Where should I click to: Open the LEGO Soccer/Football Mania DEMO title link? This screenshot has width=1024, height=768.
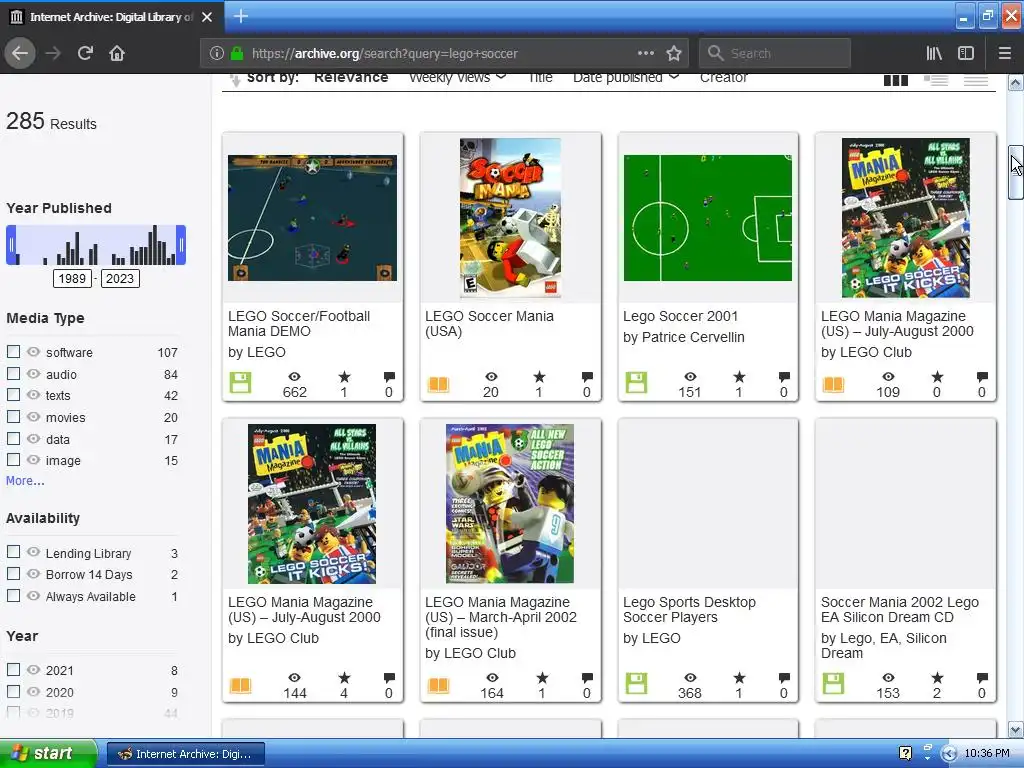[x=298, y=323]
